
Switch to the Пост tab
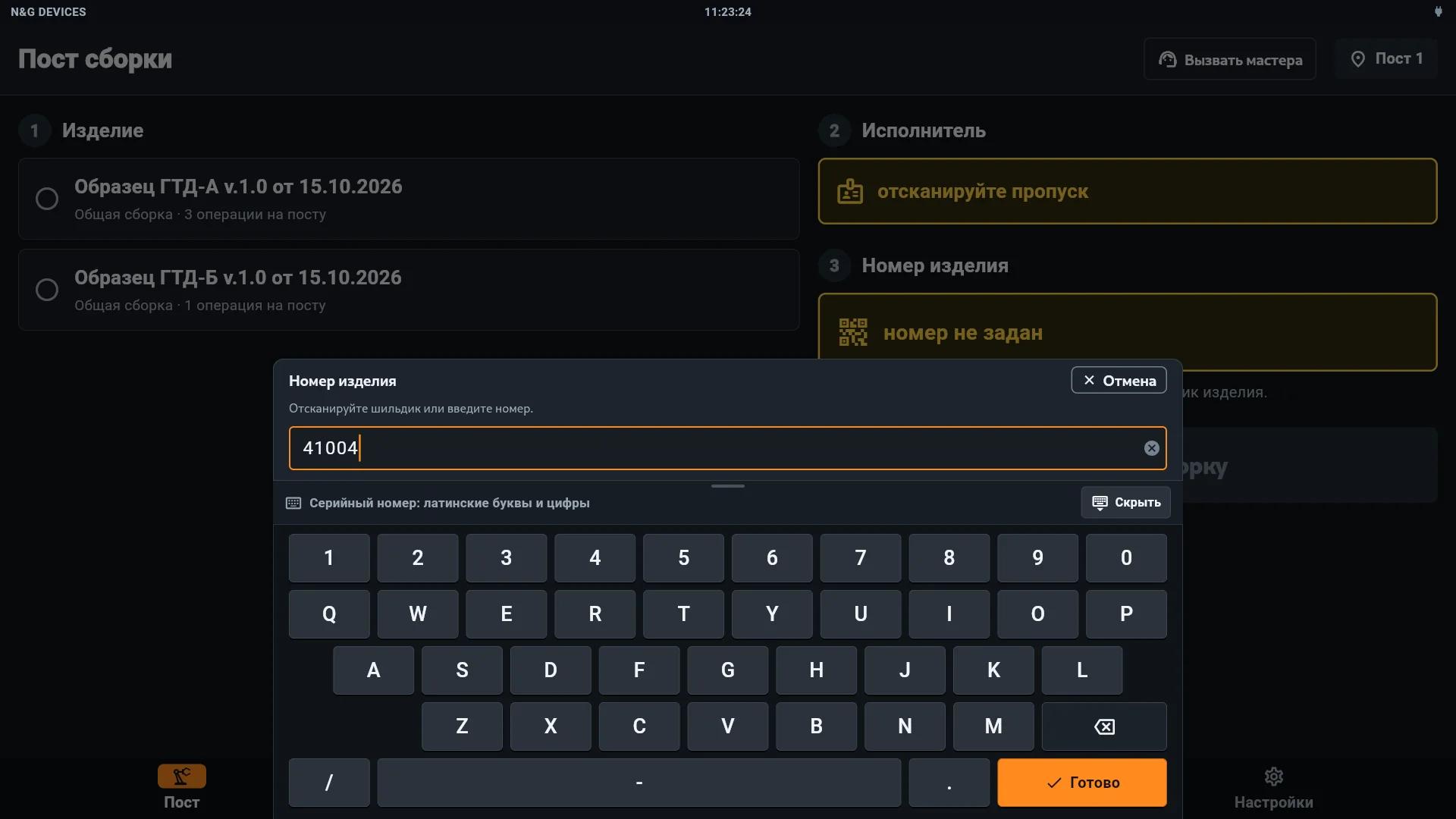point(182,789)
